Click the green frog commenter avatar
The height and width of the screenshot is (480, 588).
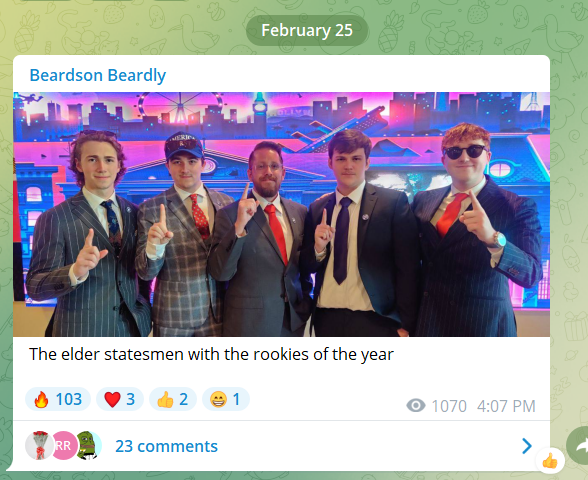88,446
